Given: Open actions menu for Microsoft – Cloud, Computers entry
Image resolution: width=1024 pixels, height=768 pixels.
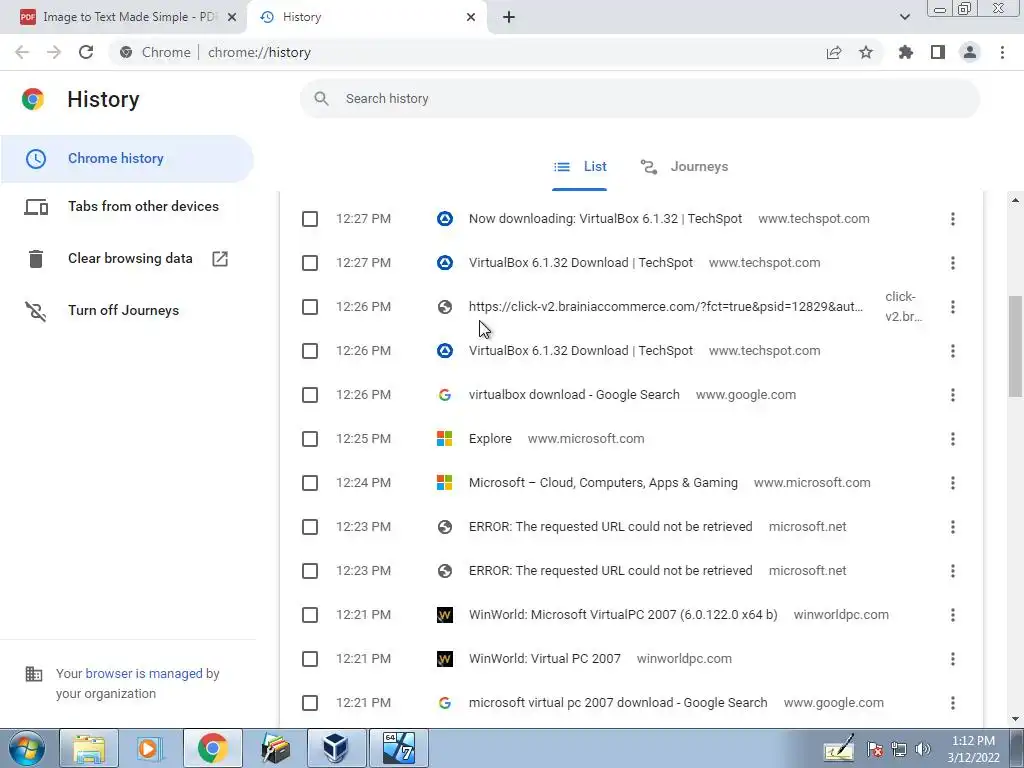Looking at the screenshot, I should pos(953,483).
